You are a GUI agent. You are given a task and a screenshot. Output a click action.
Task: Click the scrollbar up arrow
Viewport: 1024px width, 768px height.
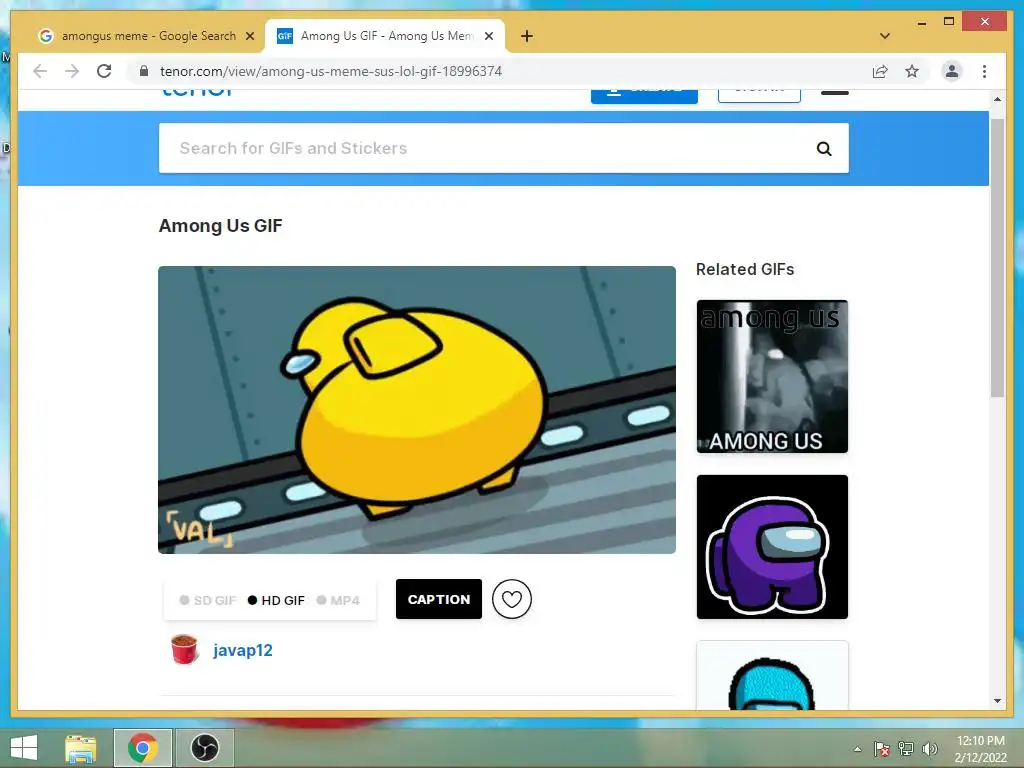pos(997,99)
